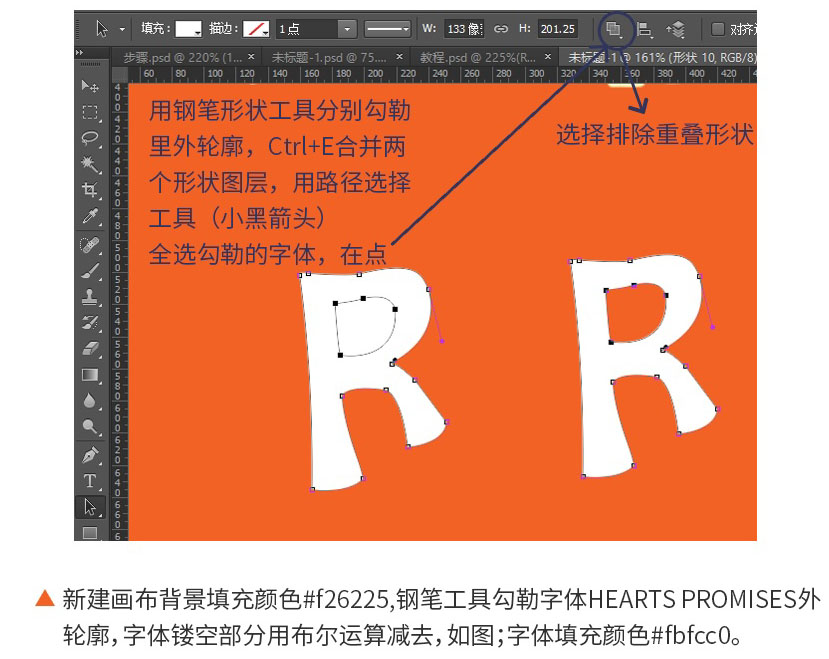This screenshot has height=659, width=829.
Task: Select the Clone Stamp tool
Action: (90, 297)
